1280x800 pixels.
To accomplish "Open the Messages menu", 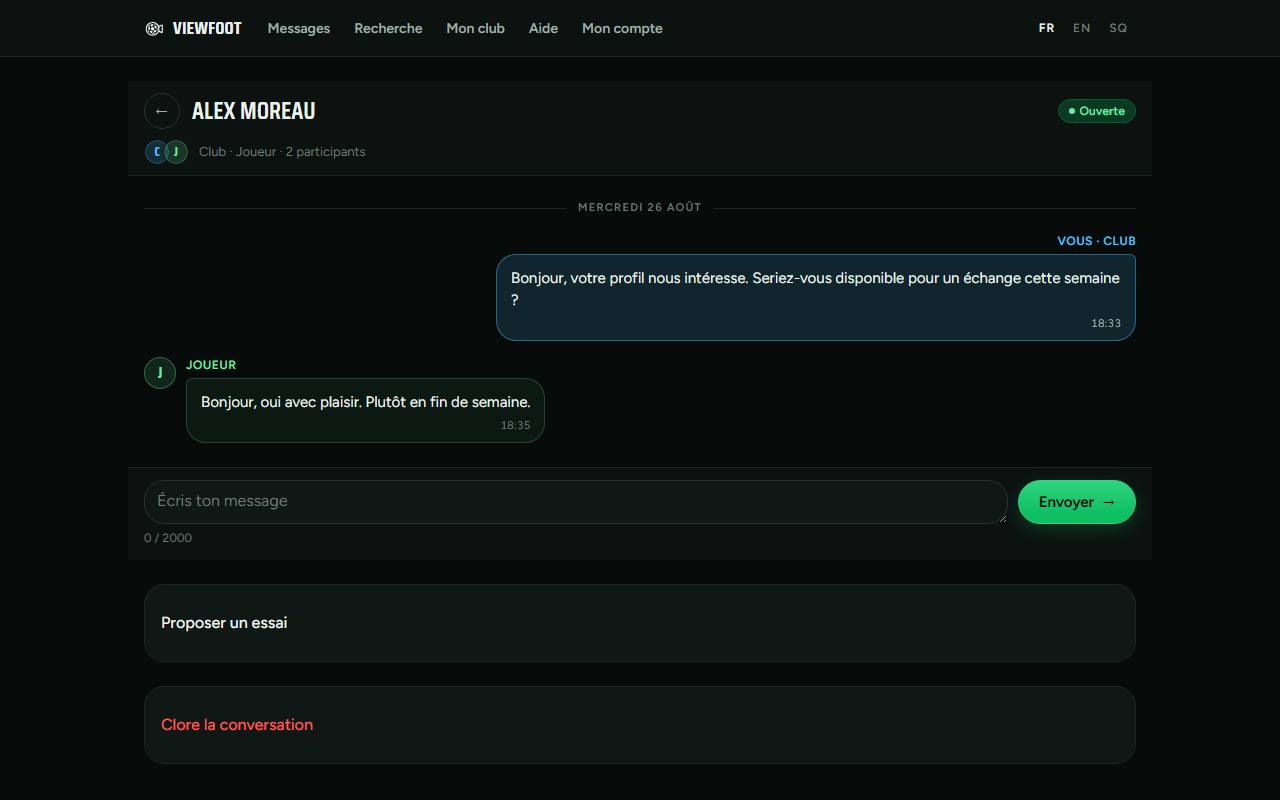I will (x=299, y=28).
